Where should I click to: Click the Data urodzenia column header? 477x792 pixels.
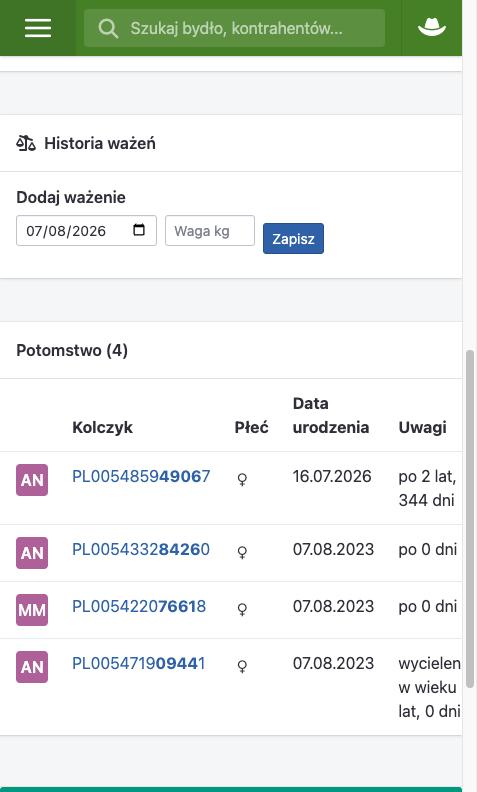[x=330, y=415]
